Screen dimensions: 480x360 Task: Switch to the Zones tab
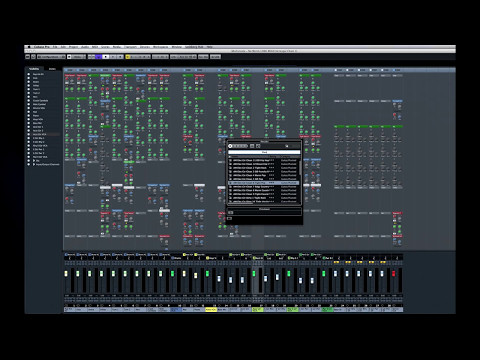(x=52, y=69)
